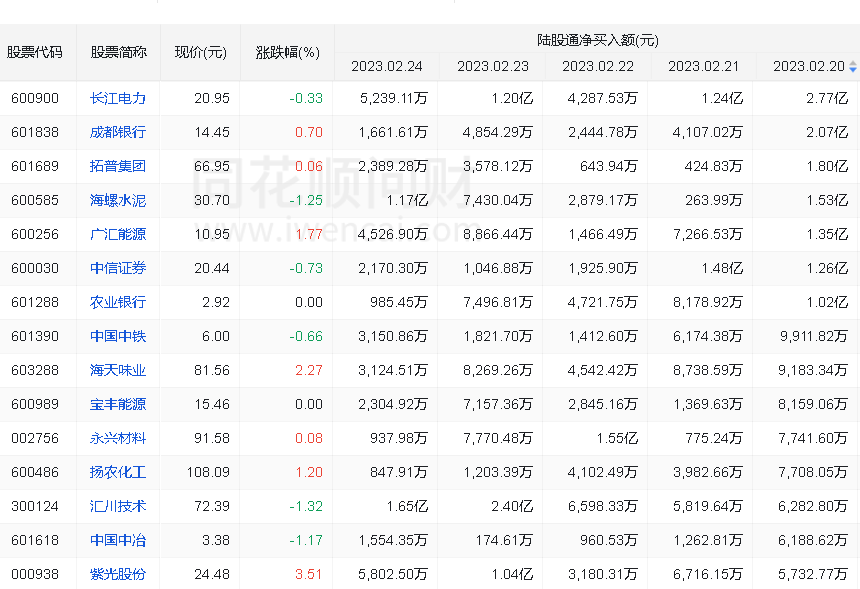The image size is (860, 589).
Task: Click stock code 601288
Action: tap(35, 302)
